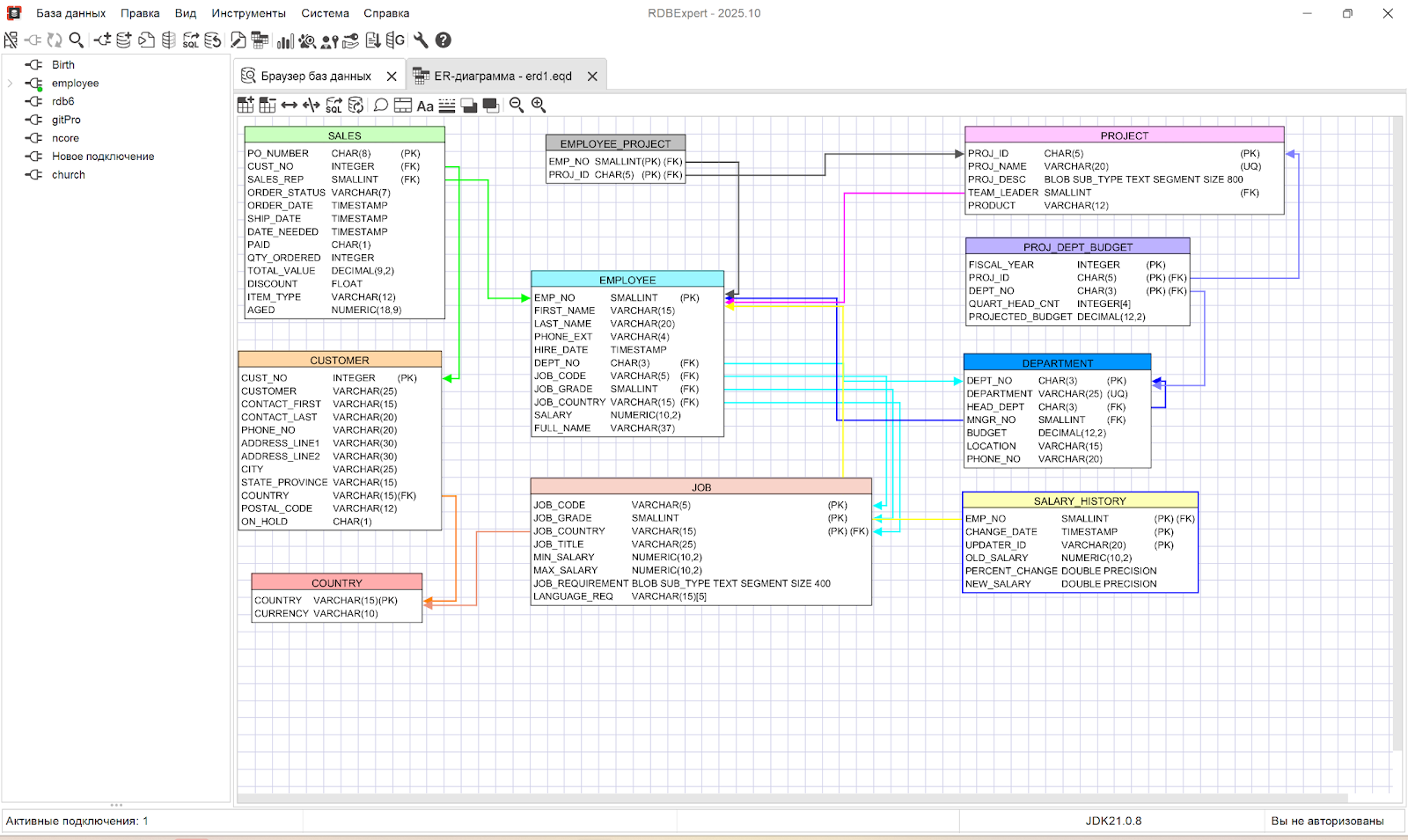Zoom out of the ER diagram
This screenshot has width=1408, height=840.
[517, 106]
